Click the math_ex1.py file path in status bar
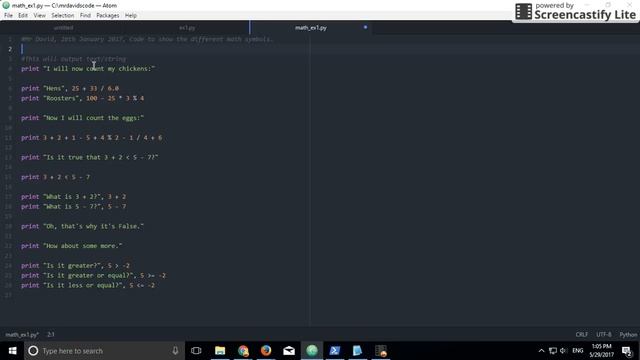Screen dimensions: 640x360 (x=22, y=335)
